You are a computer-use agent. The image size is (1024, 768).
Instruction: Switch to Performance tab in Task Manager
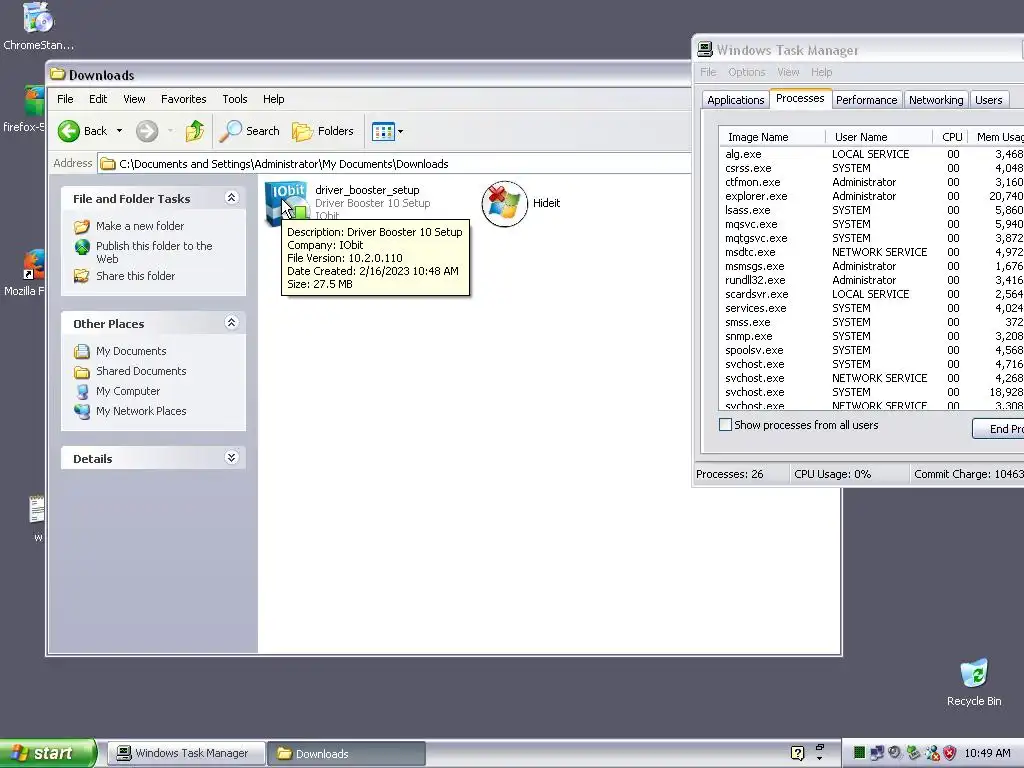pyautogui.click(x=867, y=100)
